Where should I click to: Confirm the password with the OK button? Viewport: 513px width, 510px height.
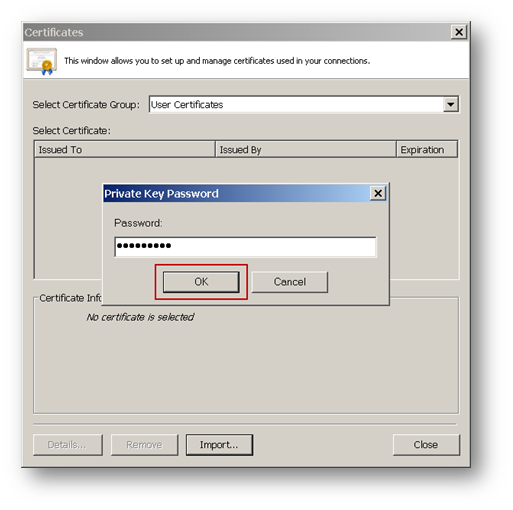click(x=201, y=282)
